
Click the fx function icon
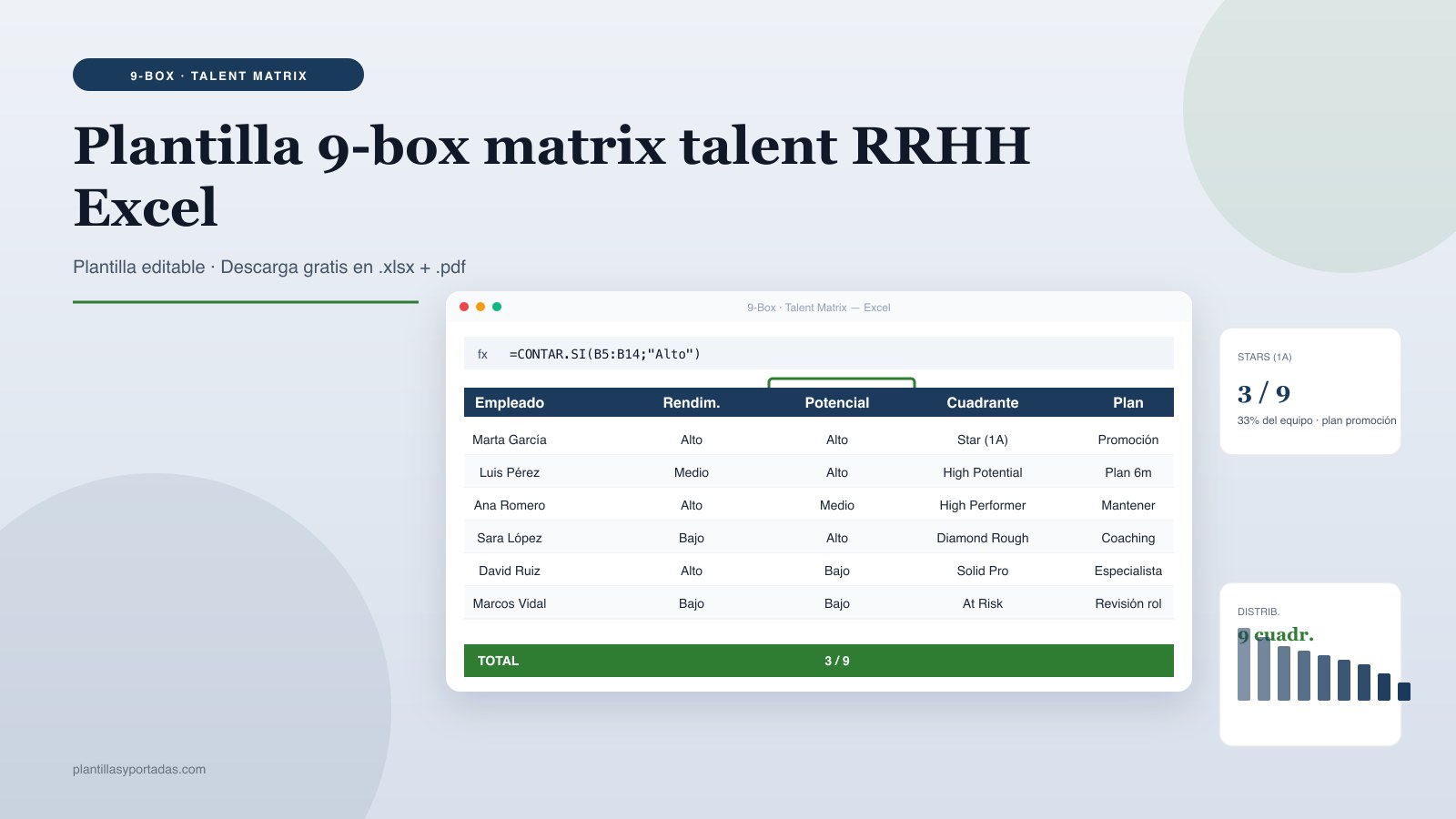(x=482, y=354)
